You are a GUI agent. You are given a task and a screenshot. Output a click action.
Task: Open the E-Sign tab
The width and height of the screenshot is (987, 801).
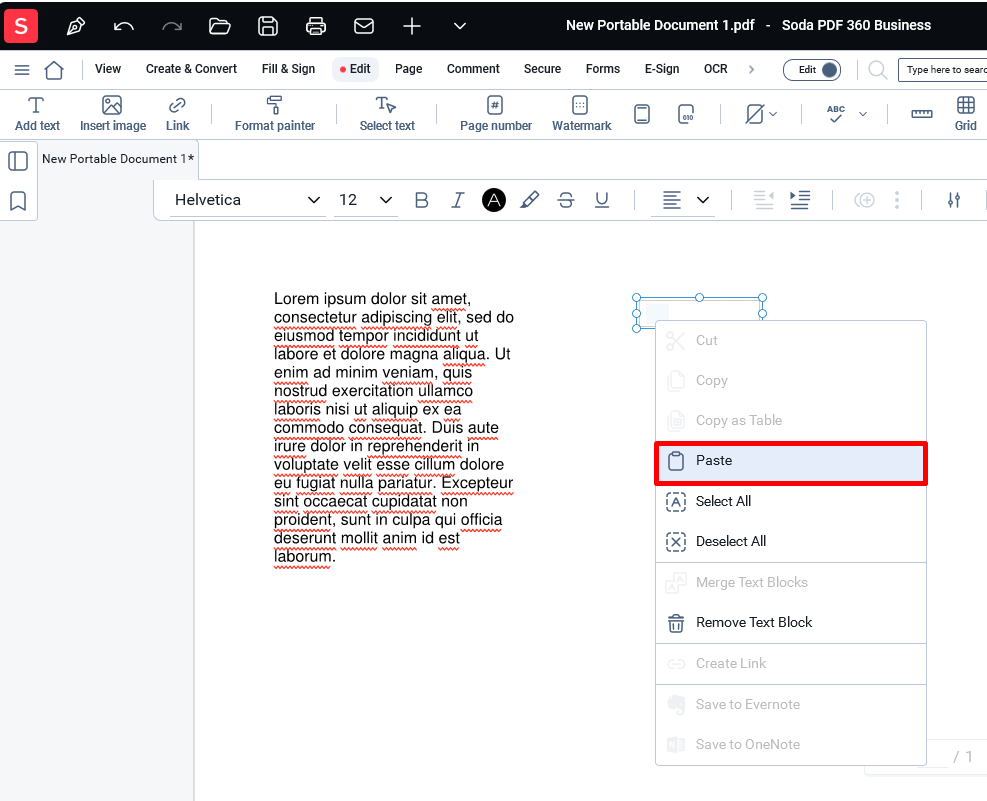pos(662,69)
